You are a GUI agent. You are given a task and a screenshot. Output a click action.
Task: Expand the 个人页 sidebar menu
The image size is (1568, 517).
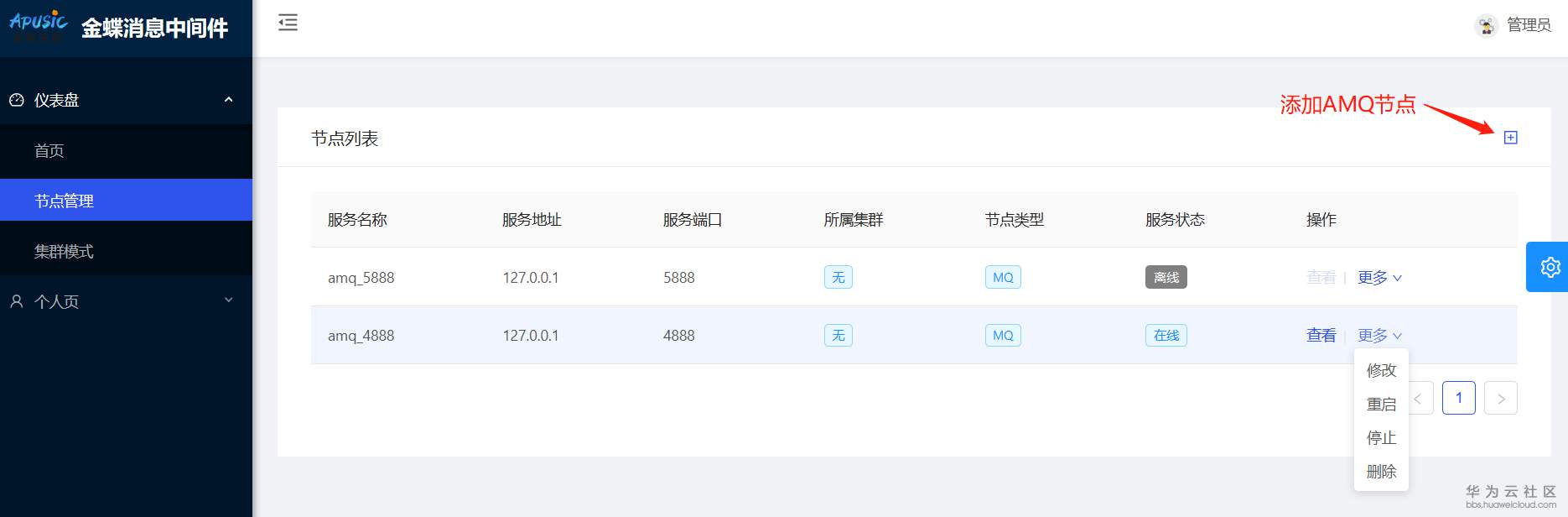[x=228, y=300]
